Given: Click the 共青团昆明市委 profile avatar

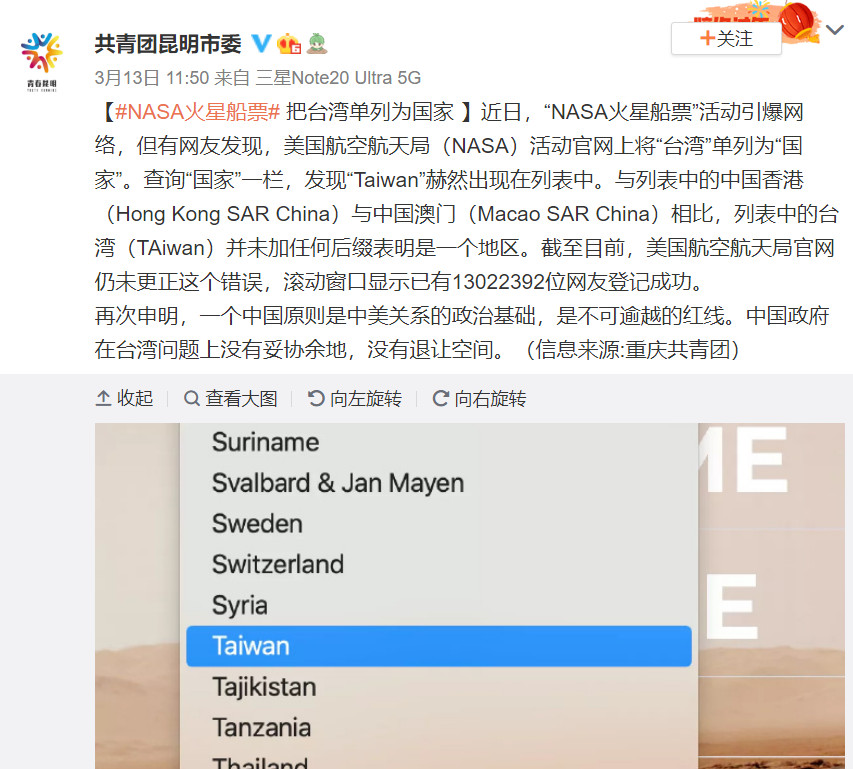Looking at the screenshot, I should [40, 60].
